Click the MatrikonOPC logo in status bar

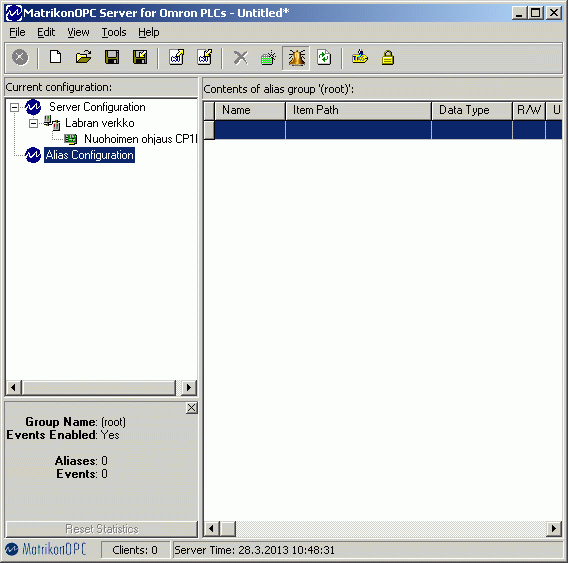point(46,549)
